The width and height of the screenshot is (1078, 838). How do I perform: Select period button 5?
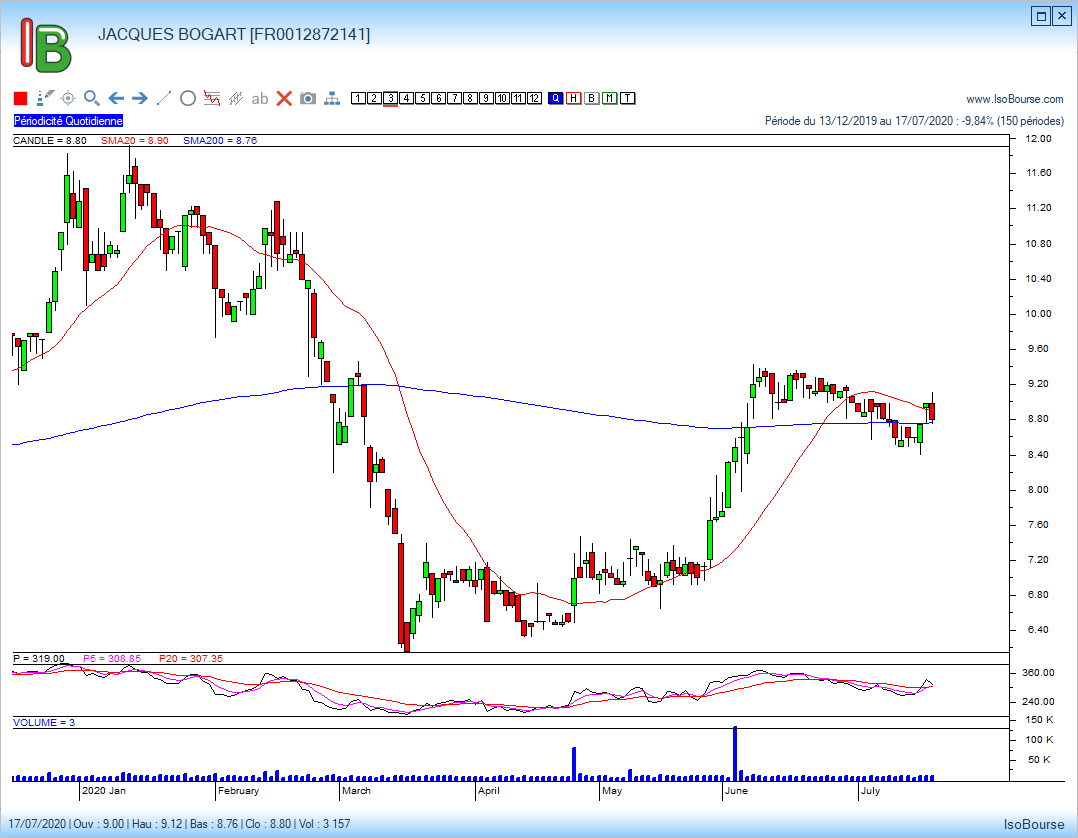[422, 98]
